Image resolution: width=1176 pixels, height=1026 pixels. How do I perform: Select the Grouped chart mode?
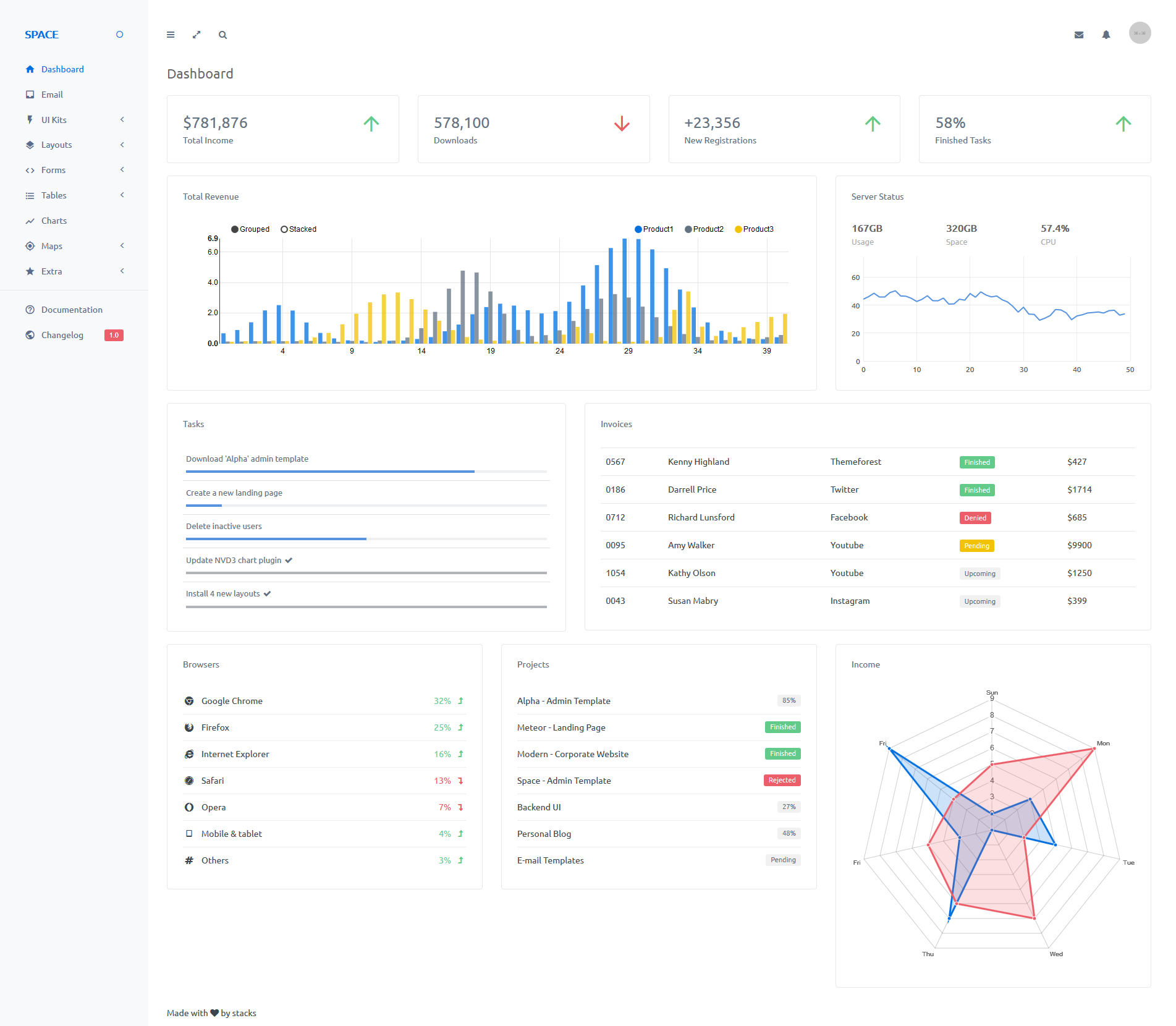(250, 229)
